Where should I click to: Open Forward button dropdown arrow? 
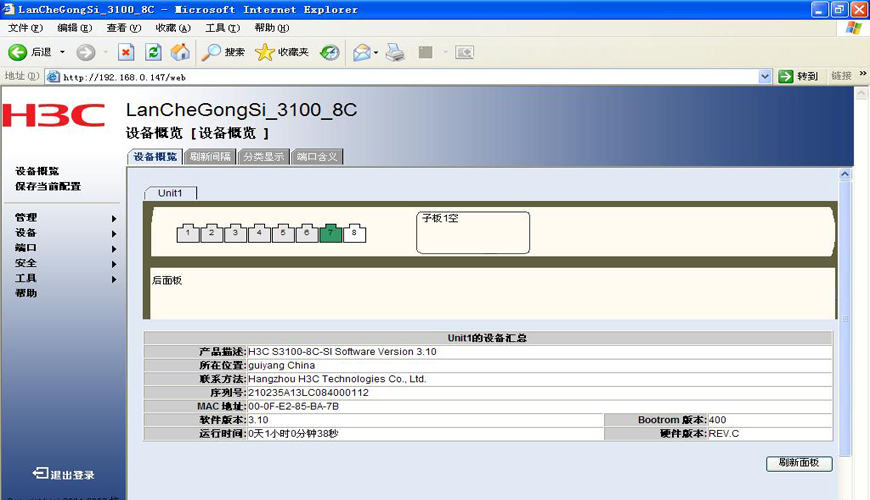coord(105,52)
